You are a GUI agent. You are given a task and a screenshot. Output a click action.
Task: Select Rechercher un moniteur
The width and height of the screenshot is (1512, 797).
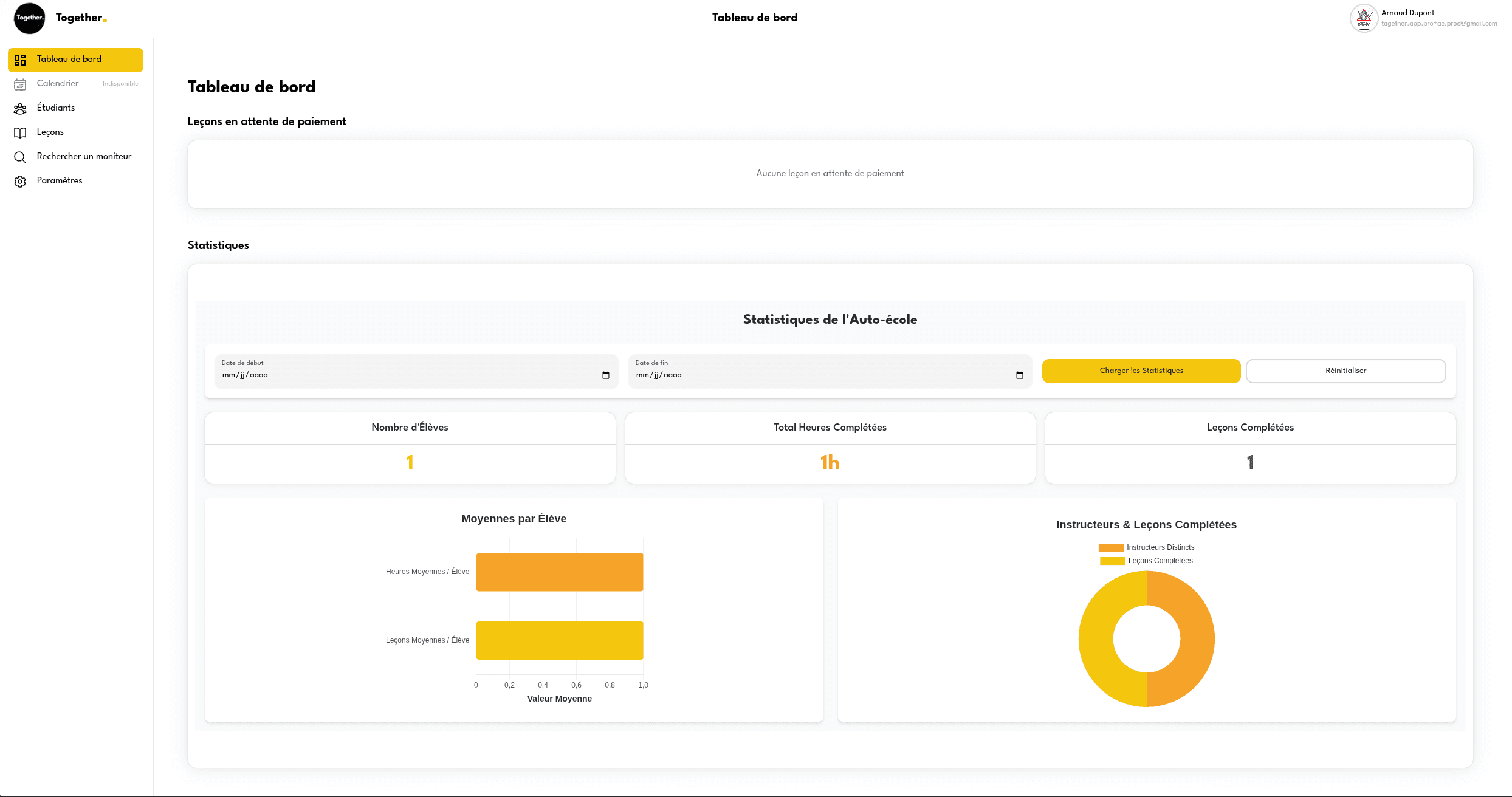pos(75,157)
